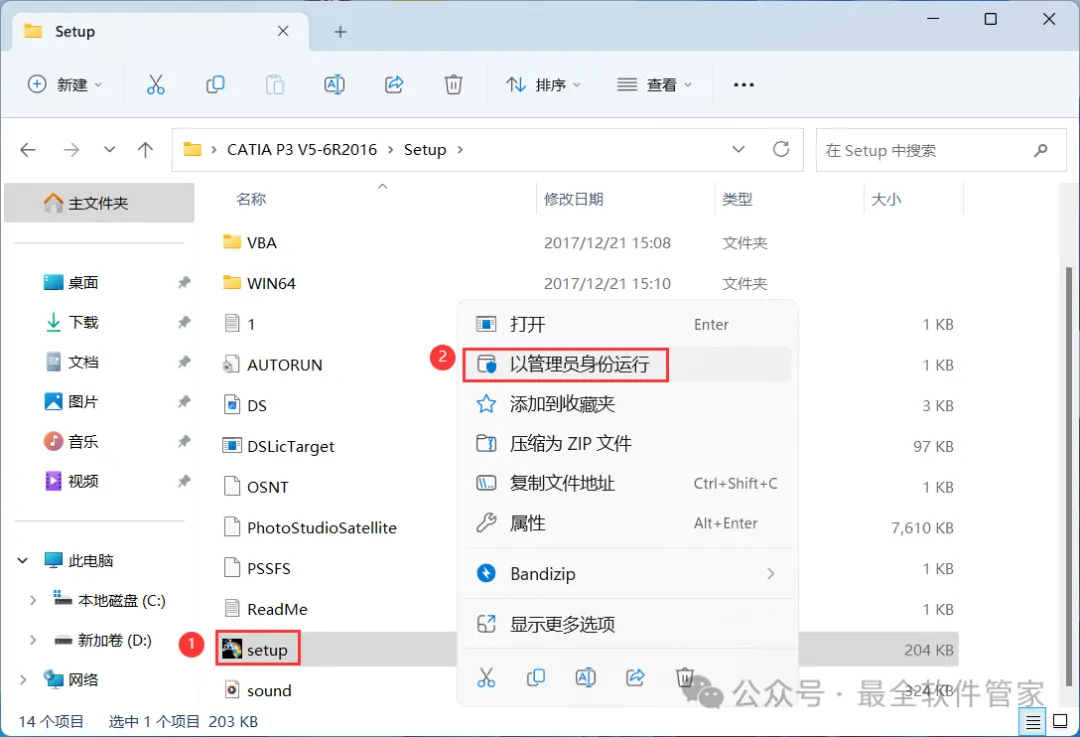Image resolution: width=1080 pixels, height=737 pixels.
Task: Refresh the Setup folder view
Action: (x=781, y=149)
